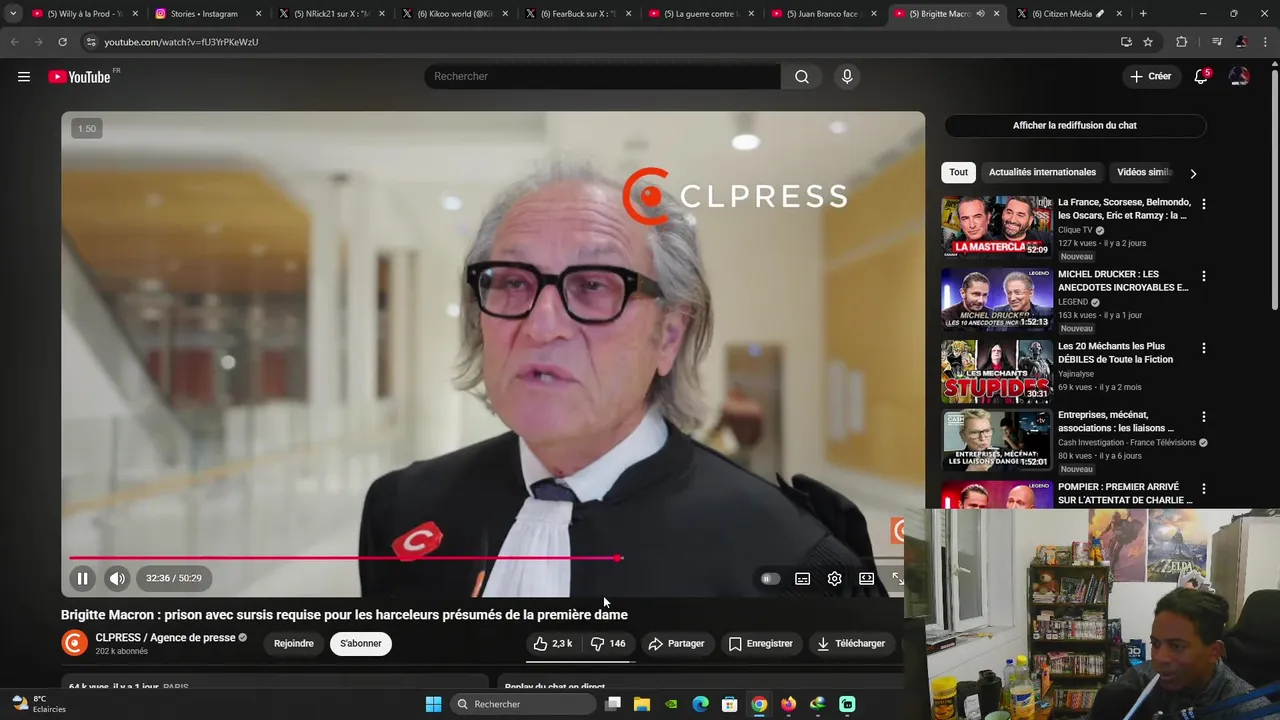Open options for Entreprises, mécénat video

coord(1203,417)
